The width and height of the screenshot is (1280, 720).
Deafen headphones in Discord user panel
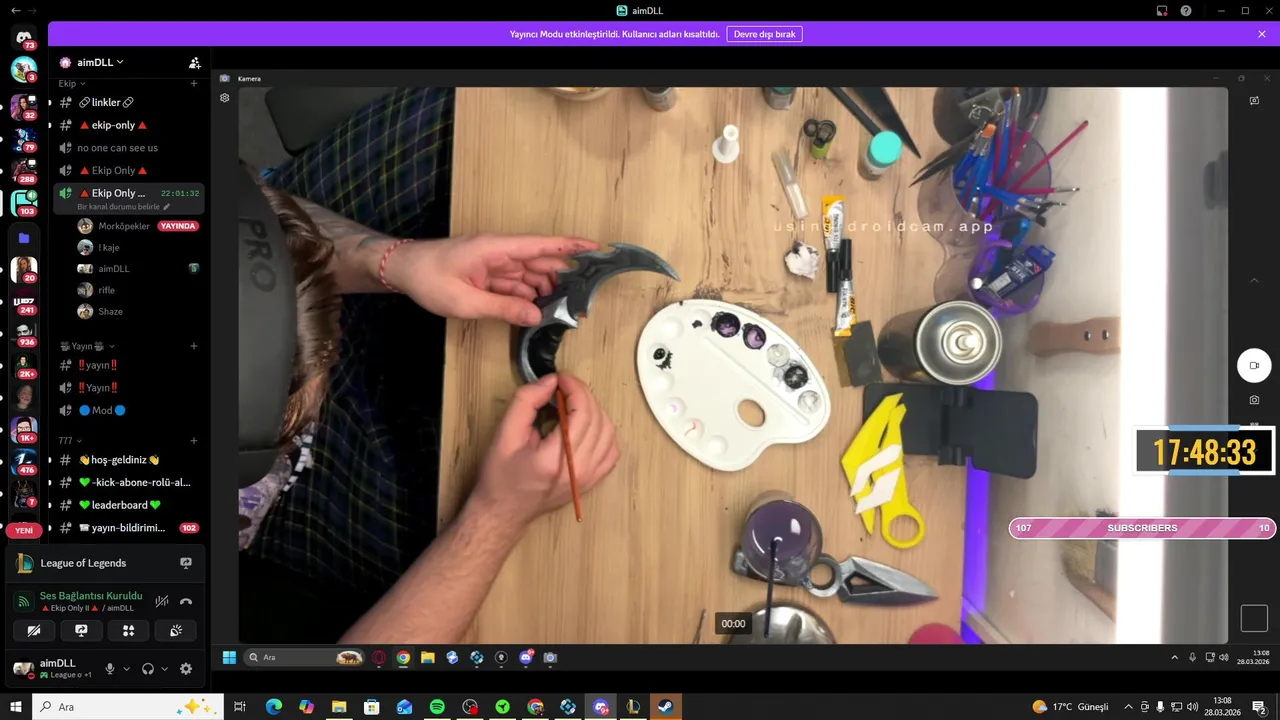coord(148,669)
